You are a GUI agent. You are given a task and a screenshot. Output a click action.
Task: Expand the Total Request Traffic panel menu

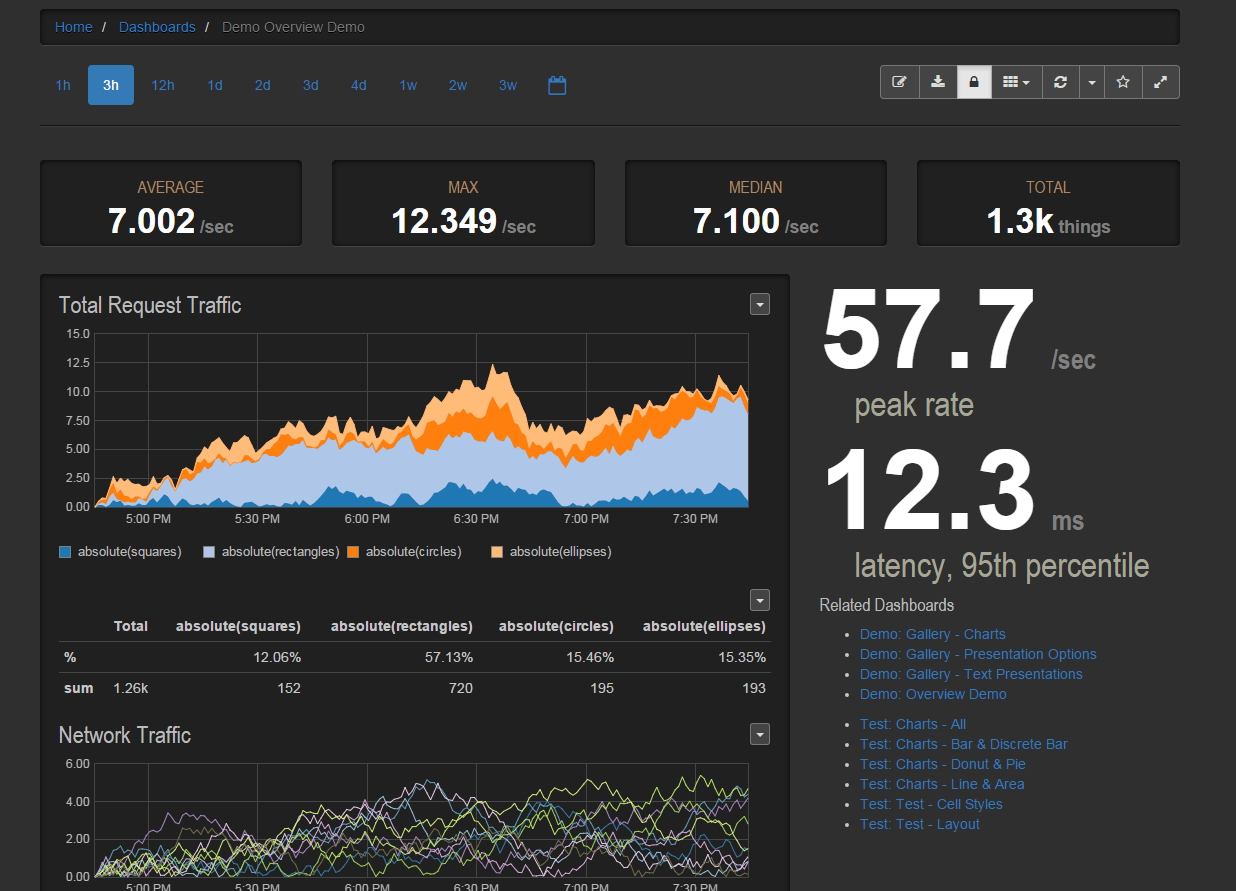(x=760, y=304)
